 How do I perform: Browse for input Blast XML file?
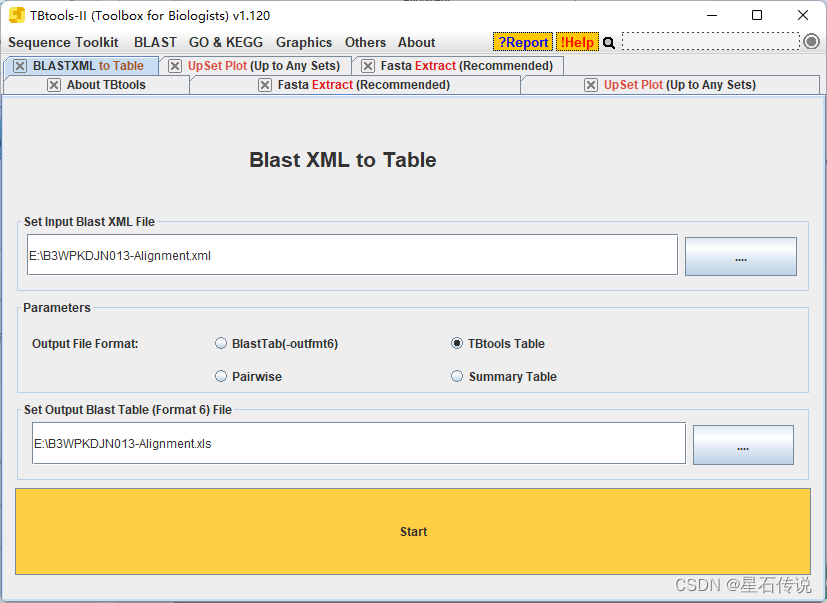click(x=741, y=256)
